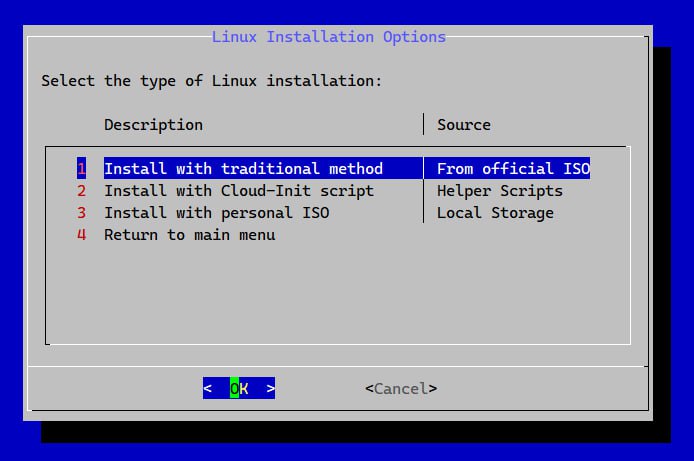Viewport: 694px width, 461px height.
Task: Click the red number 3 tag
Action: coord(81,213)
